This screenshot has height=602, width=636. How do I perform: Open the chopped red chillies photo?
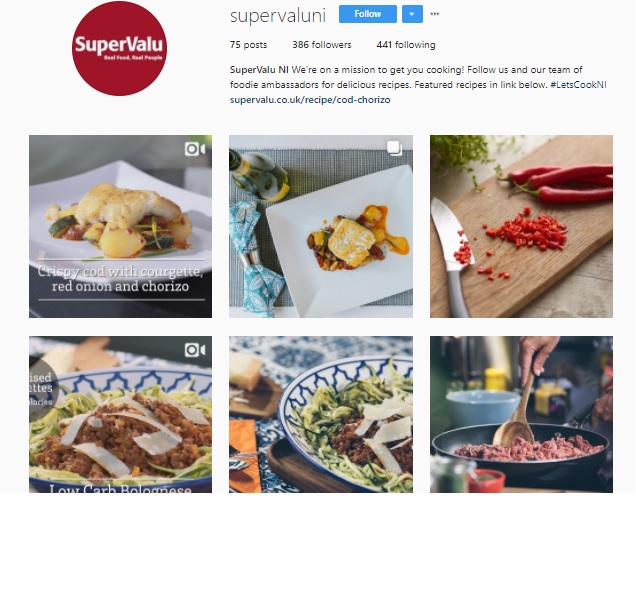(x=521, y=226)
